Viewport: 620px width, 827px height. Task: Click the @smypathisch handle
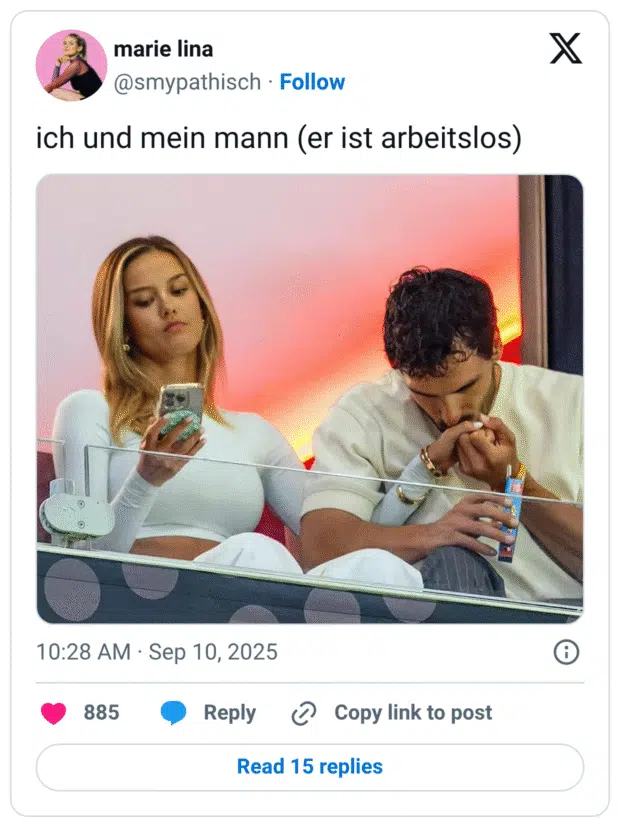tap(187, 82)
